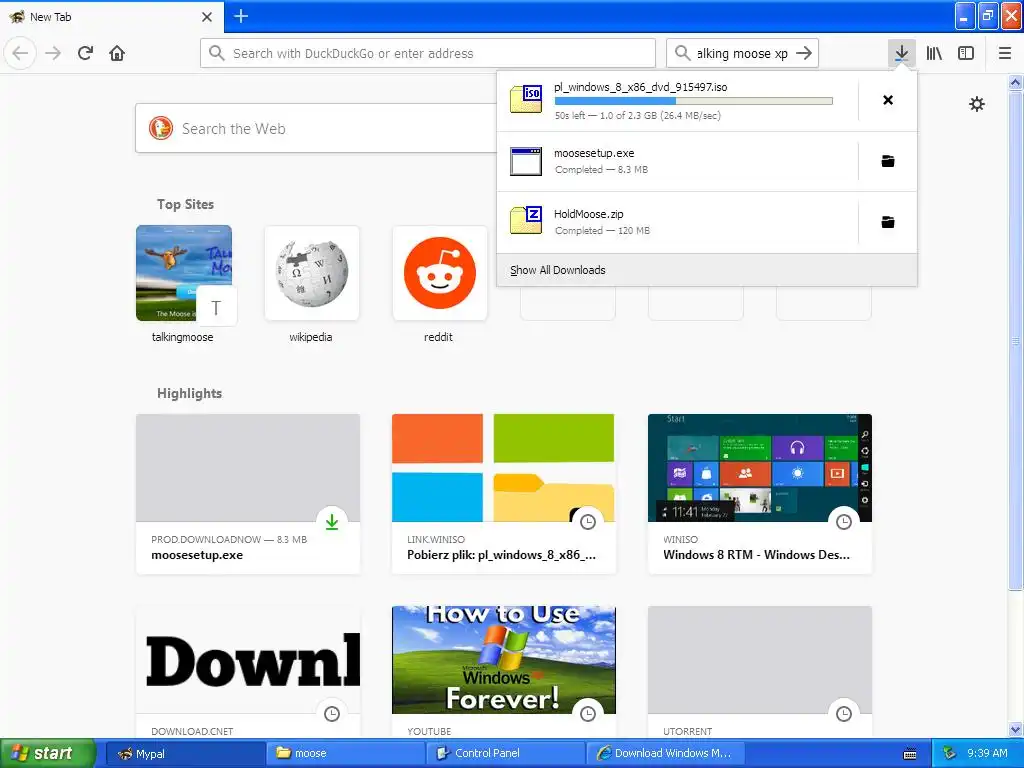Click the history clock on Windows 8 RTM card
The height and width of the screenshot is (768, 1024).
point(844,522)
